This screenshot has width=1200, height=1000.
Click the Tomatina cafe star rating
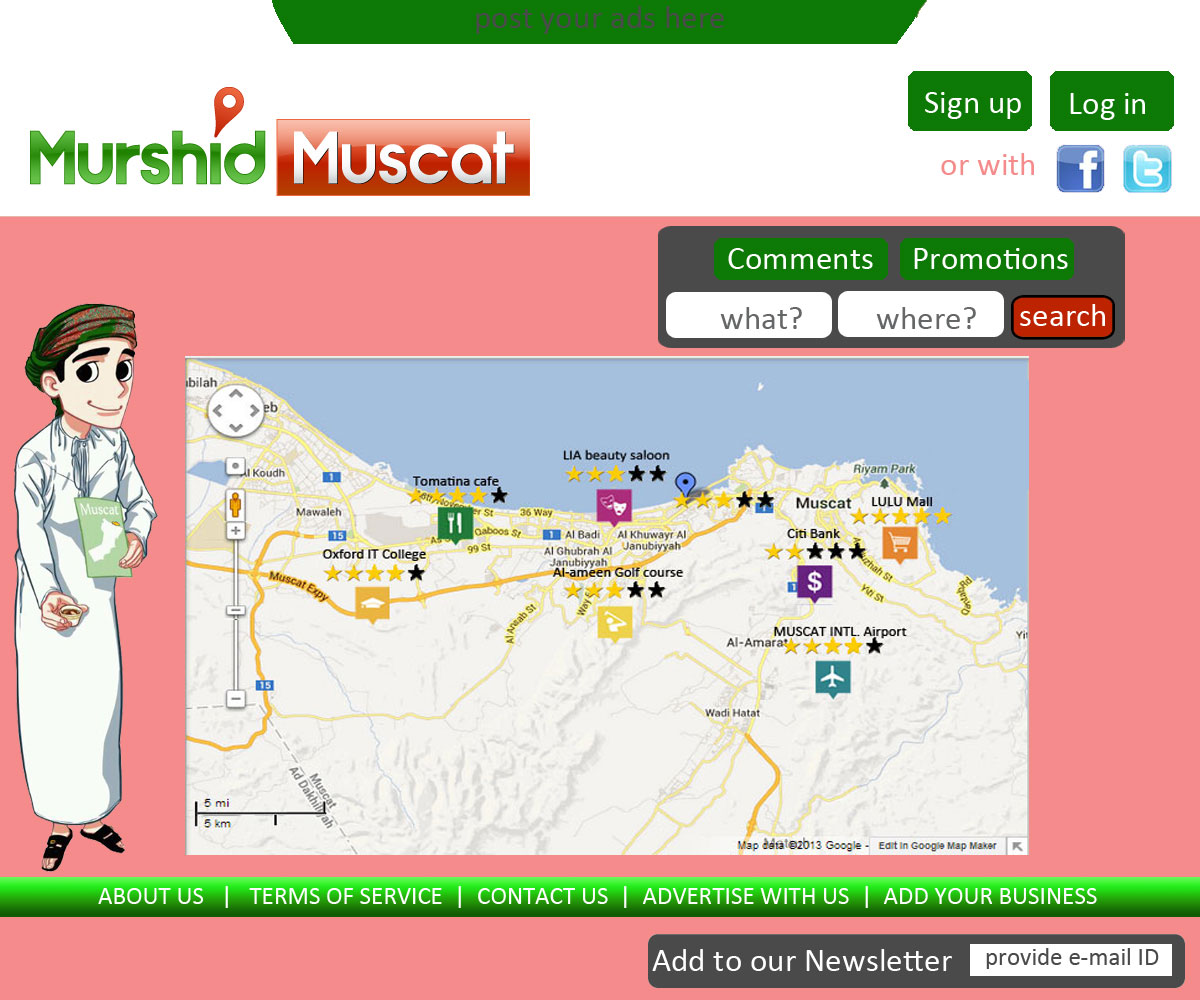coord(458,495)
